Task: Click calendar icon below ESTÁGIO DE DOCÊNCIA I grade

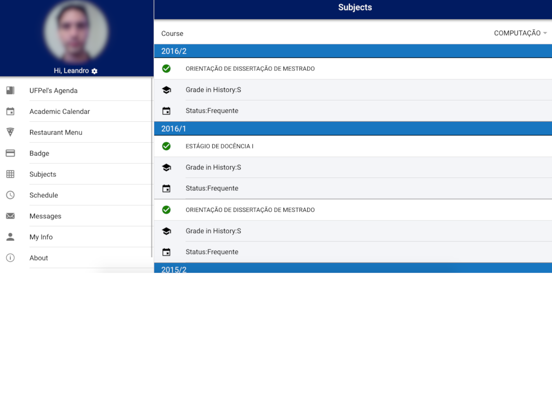Action: (x=166, y=188)
